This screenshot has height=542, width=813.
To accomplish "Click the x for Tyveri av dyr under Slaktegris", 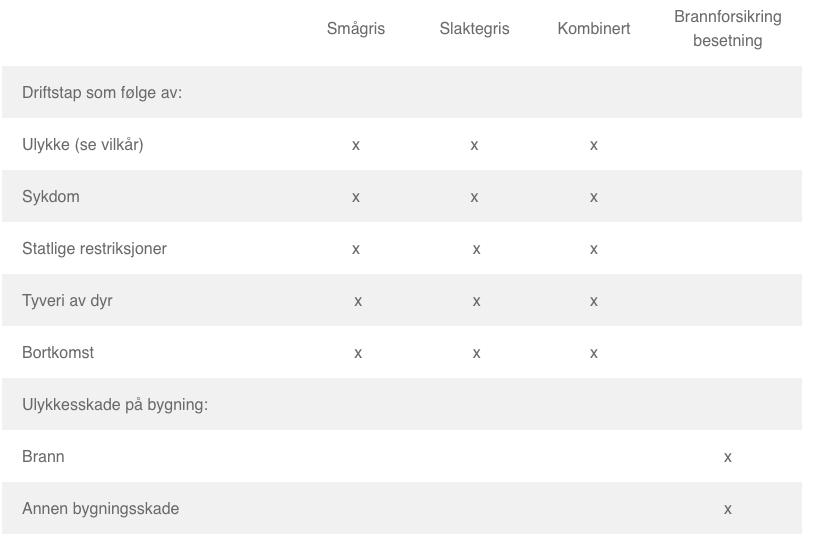I will pos(476,302).
